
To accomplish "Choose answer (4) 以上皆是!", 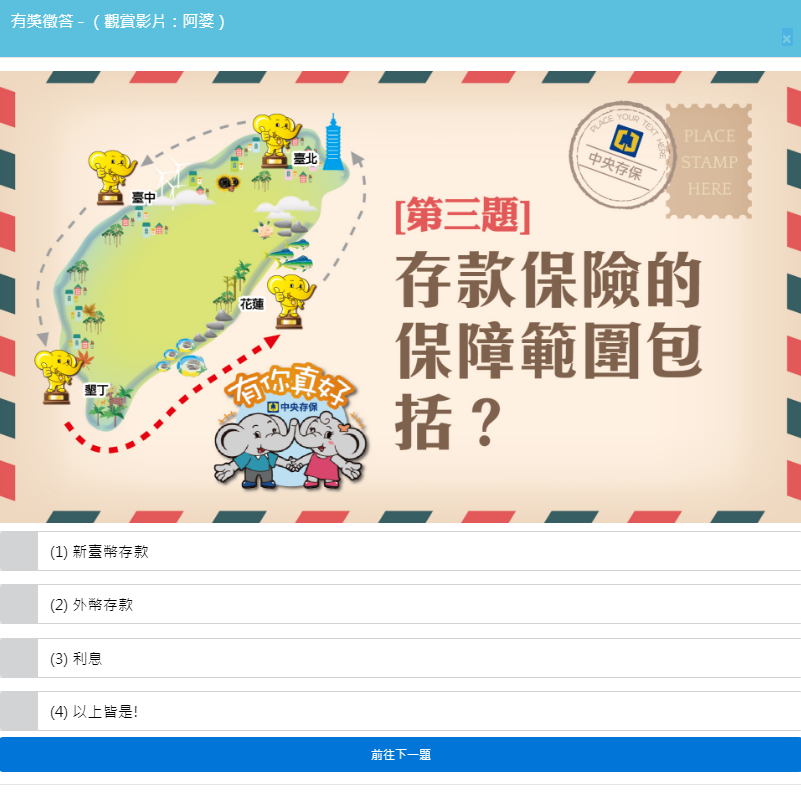I will click(x=400, y=711).
